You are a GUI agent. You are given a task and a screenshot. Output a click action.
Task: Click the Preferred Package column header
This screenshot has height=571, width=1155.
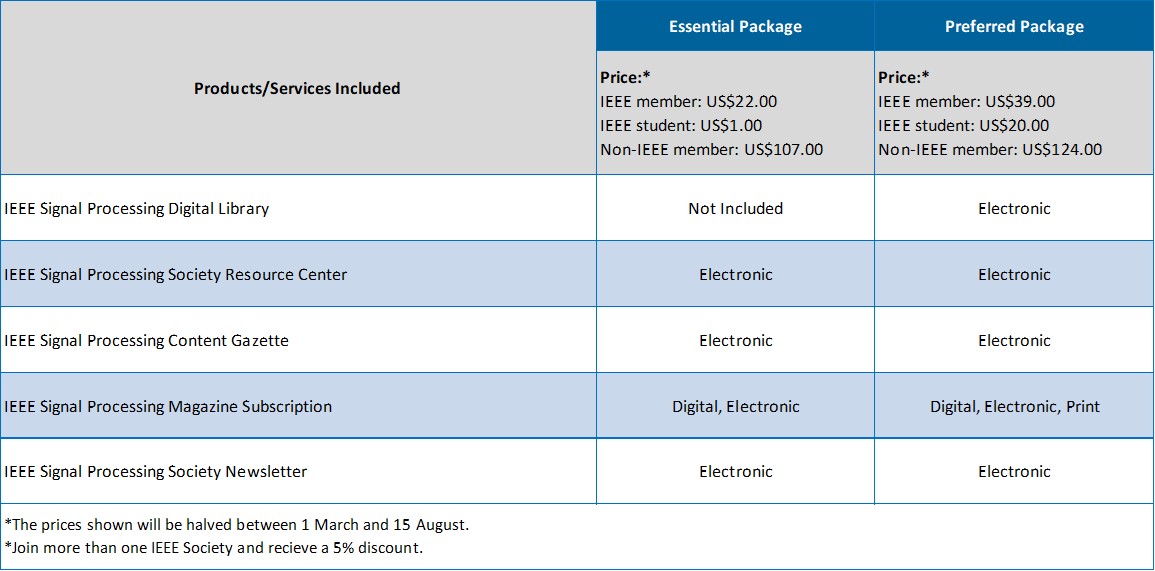(x=1014, y=27)
